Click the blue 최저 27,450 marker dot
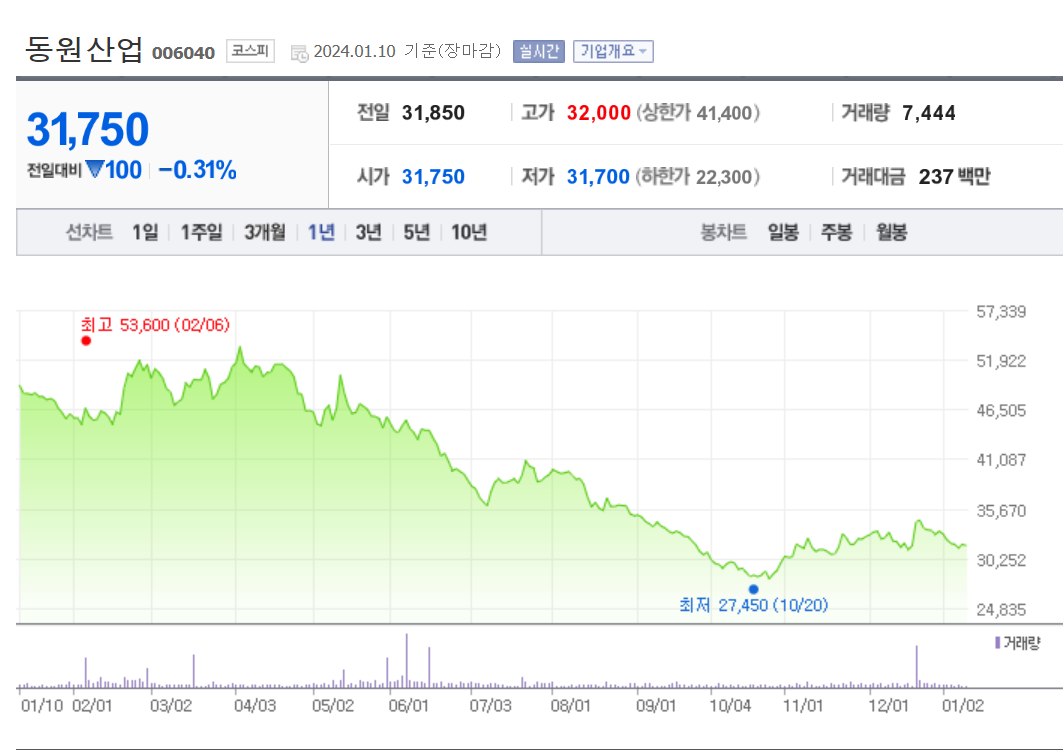1063x750 pixels. coord(753,589)
